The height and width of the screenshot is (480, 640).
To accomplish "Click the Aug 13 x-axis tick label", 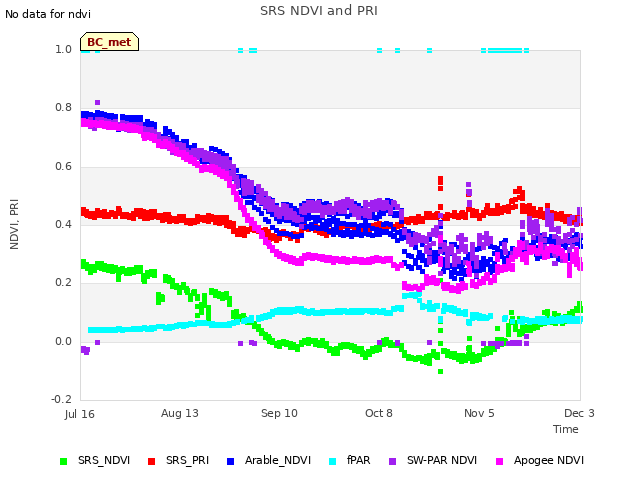I will click(x=180, y=413).
